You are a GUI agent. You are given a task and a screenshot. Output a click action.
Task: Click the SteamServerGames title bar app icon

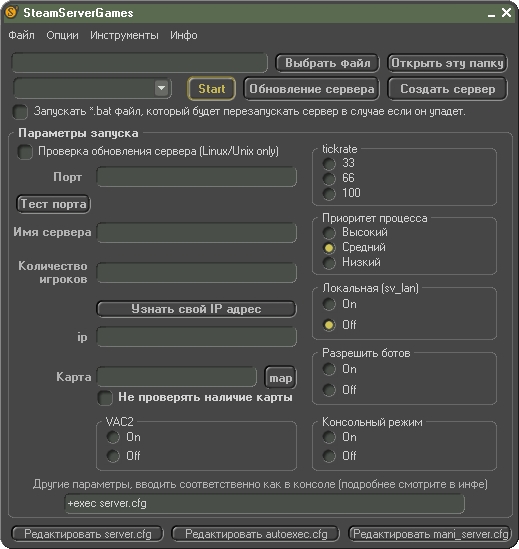click(12, 13)
